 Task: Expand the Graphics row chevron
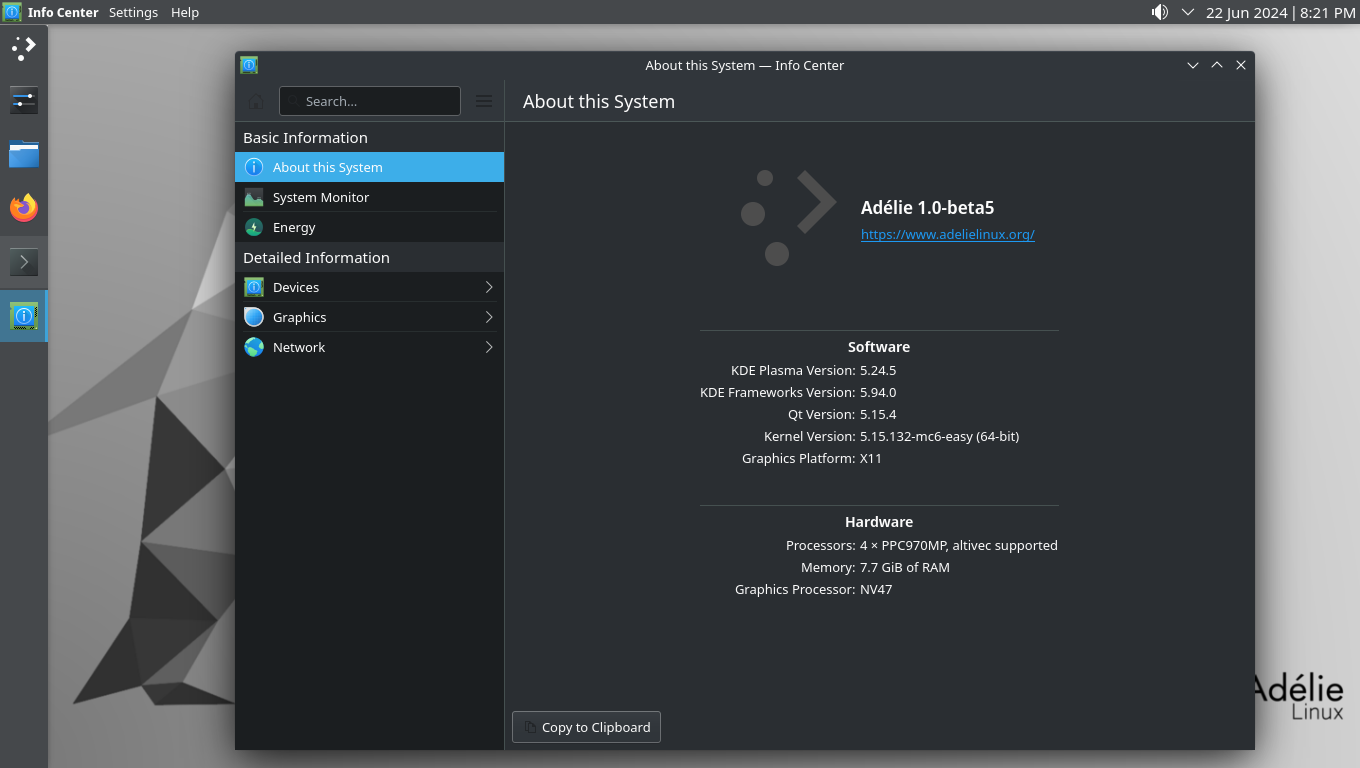tap(489, 317)
